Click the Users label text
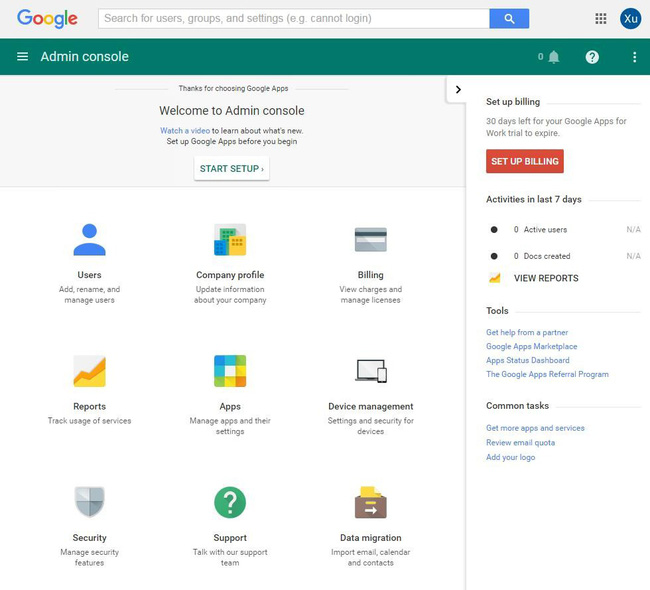The image size is (650, 590). click(x=89, y=275)
